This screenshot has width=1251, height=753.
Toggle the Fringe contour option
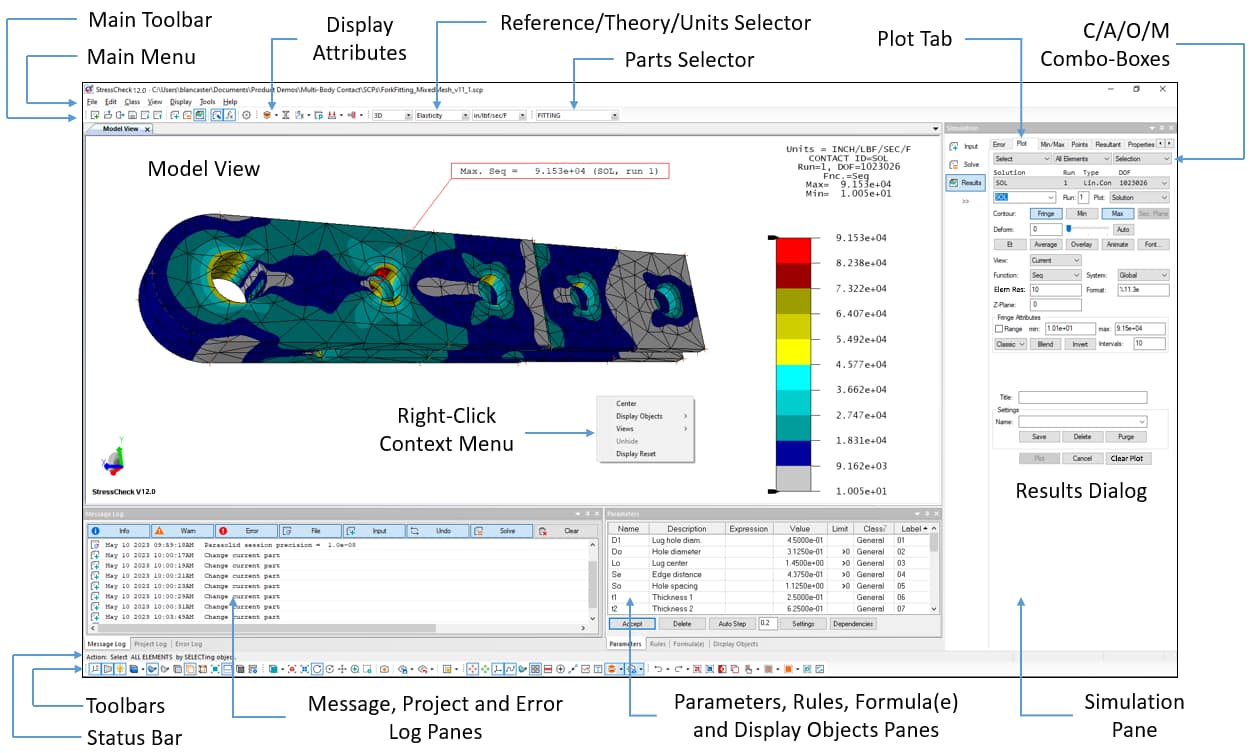point(1046,213)
